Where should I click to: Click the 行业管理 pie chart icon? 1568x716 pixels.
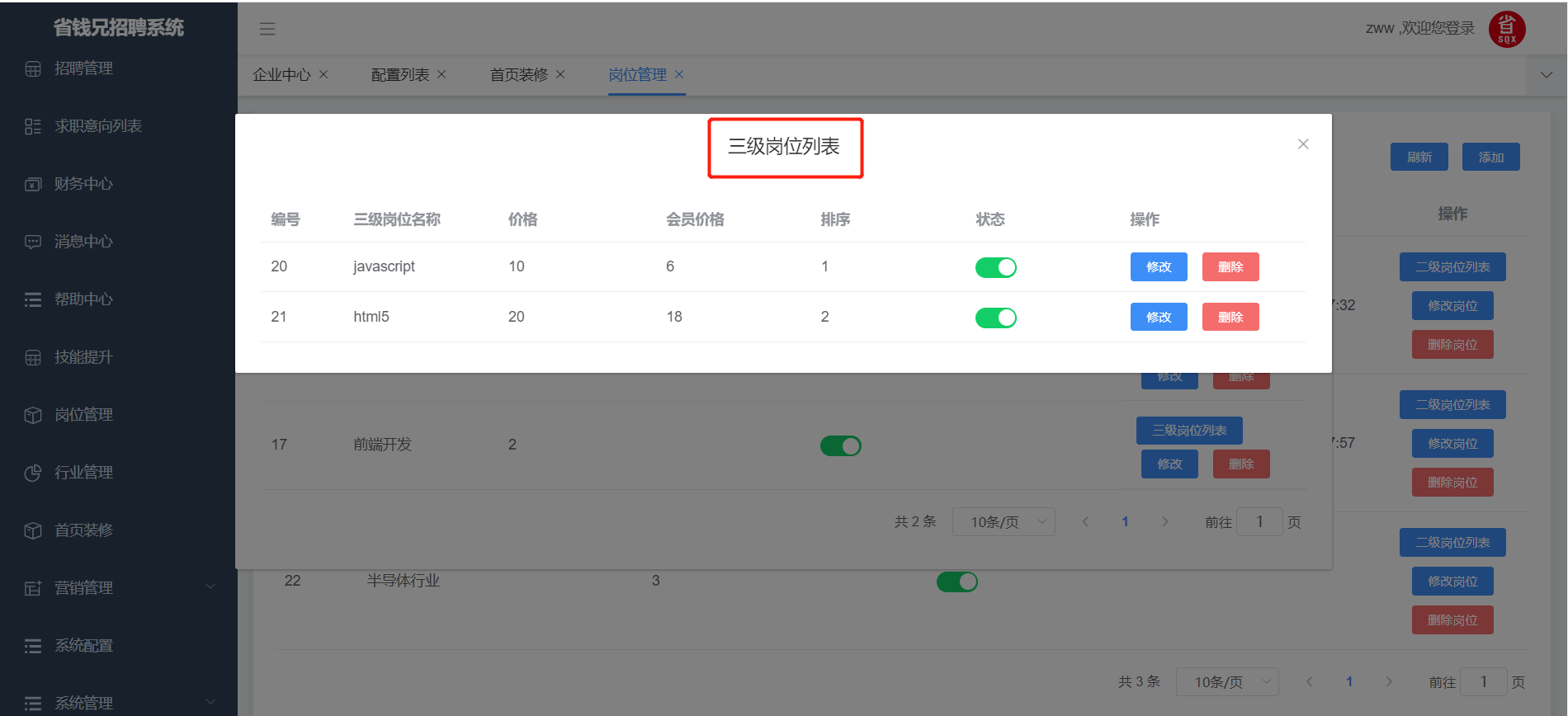pyautogui.click(x=33, y=473)
